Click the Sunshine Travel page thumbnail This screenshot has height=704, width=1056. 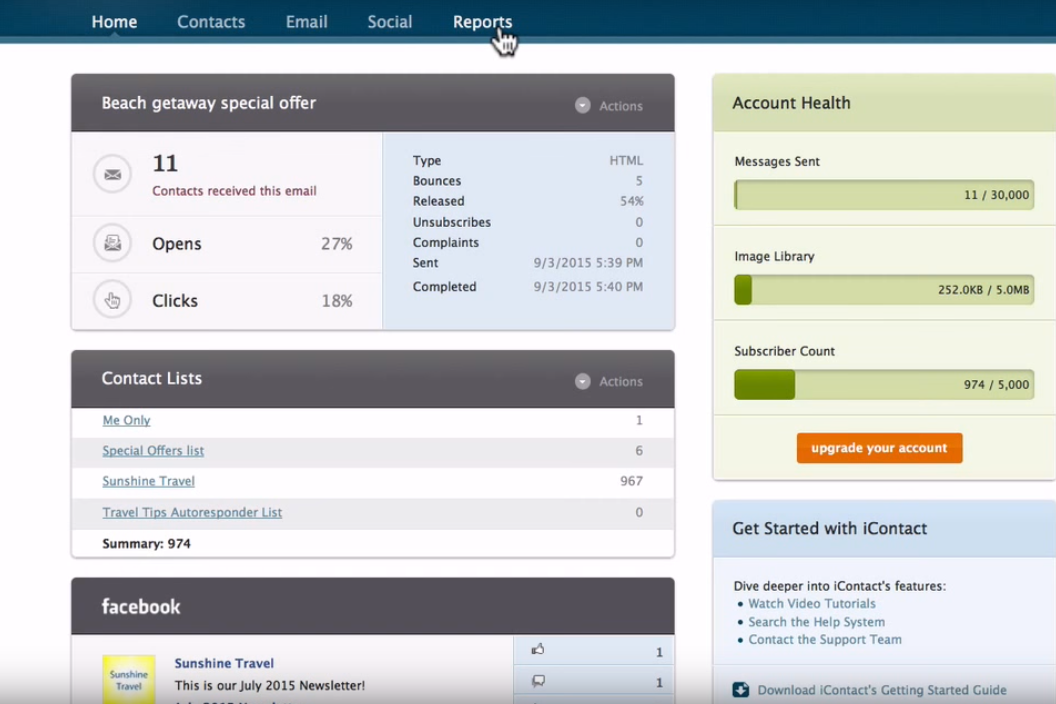(129, 679)
